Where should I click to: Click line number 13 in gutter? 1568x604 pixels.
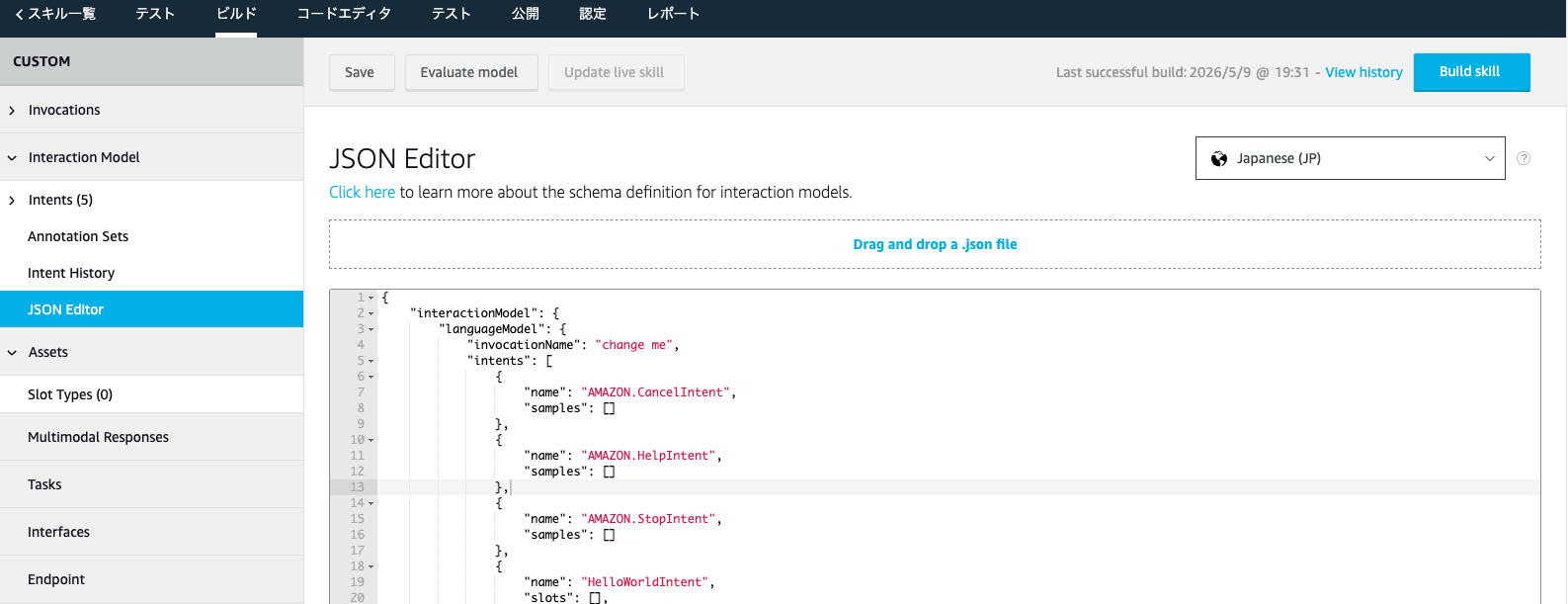tap(357, 487)
